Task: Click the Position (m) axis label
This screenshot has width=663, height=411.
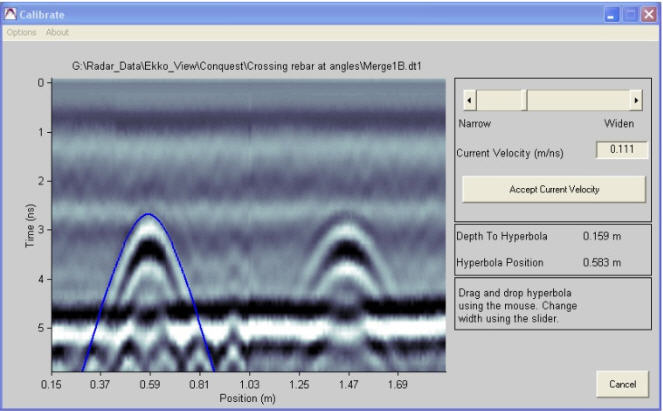Action: (x=247, y=398)
